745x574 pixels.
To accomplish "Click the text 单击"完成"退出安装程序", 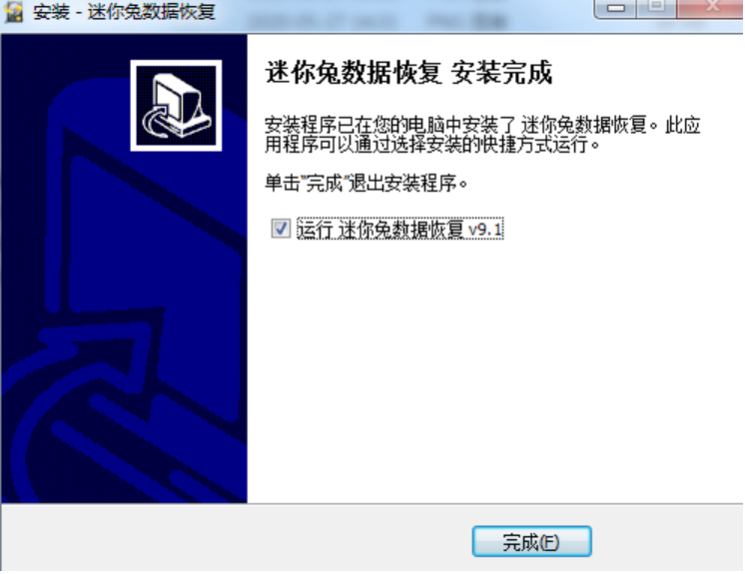I will point(366,183).
